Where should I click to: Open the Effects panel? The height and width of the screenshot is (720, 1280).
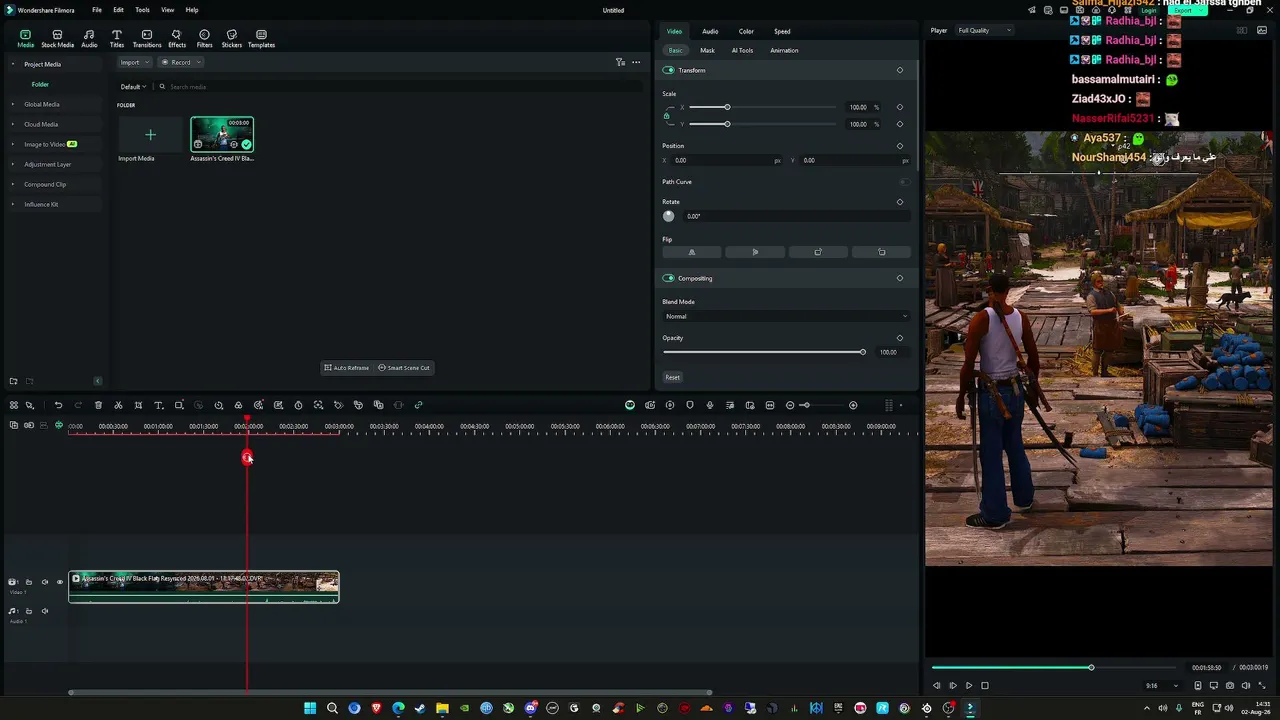[x=177, y=38]
